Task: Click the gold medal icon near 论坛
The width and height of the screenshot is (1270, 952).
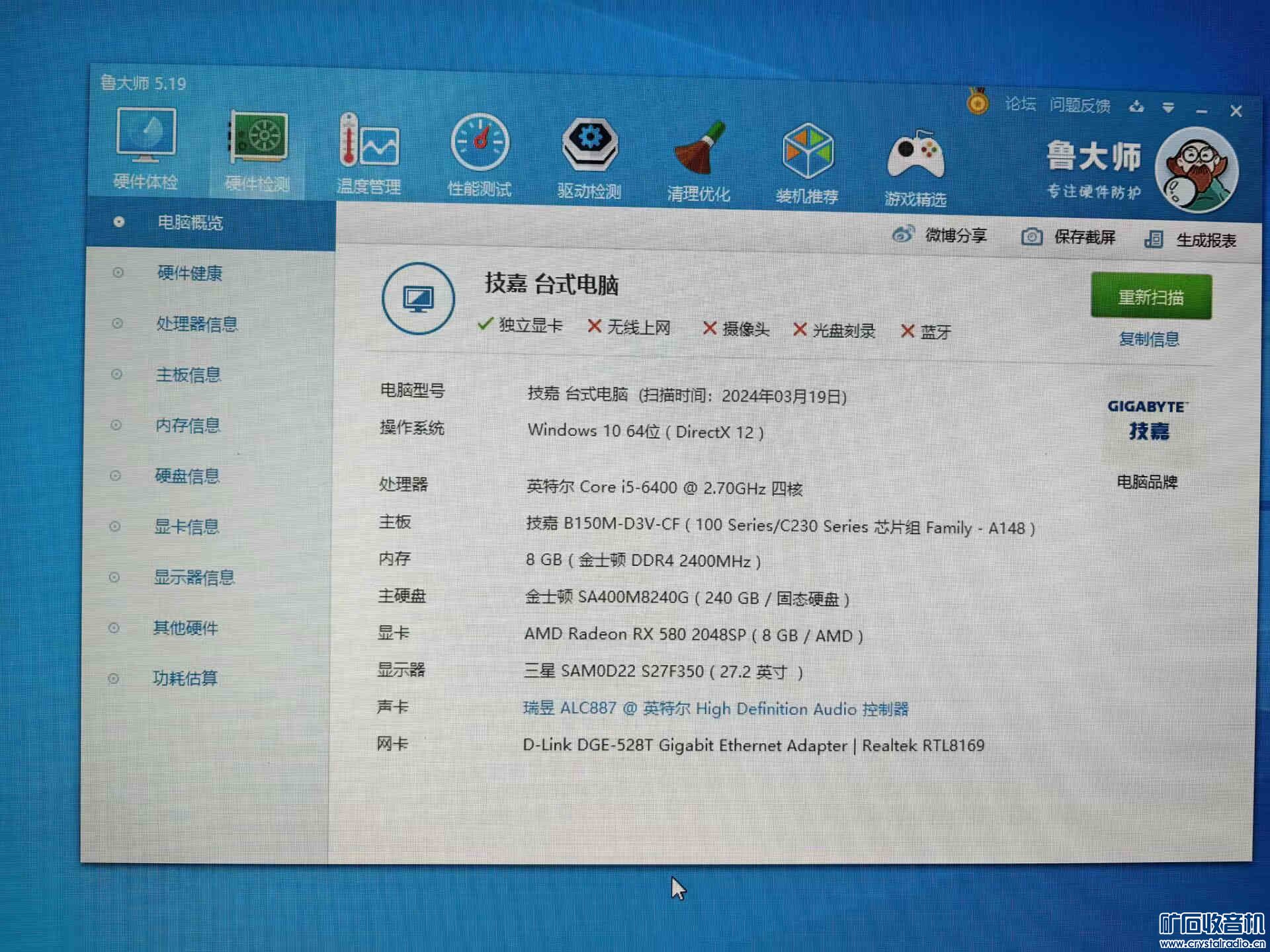Action: [977, 102]
